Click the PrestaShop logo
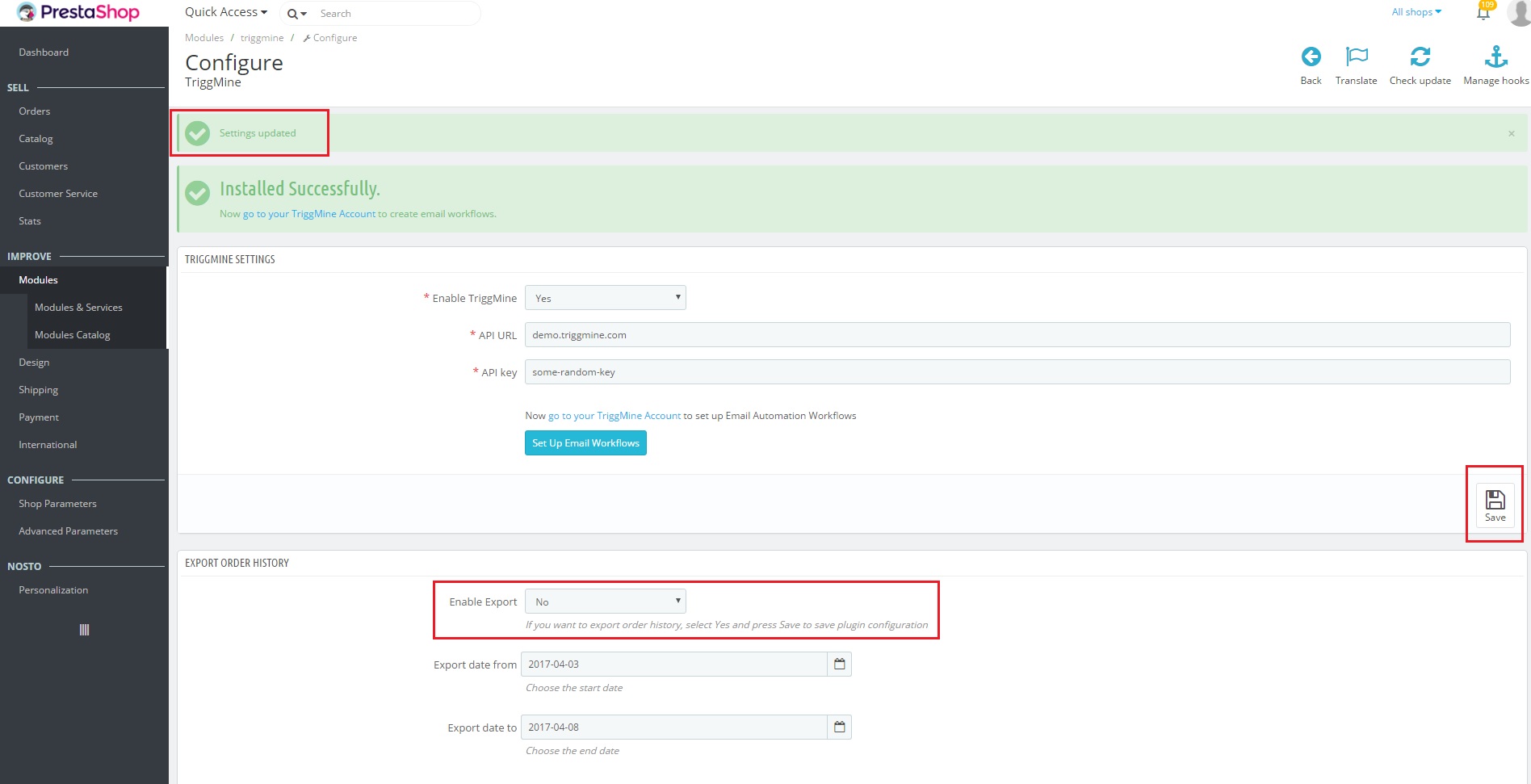The width and height of the screenshot is (1531, 784). pos(78,12)
